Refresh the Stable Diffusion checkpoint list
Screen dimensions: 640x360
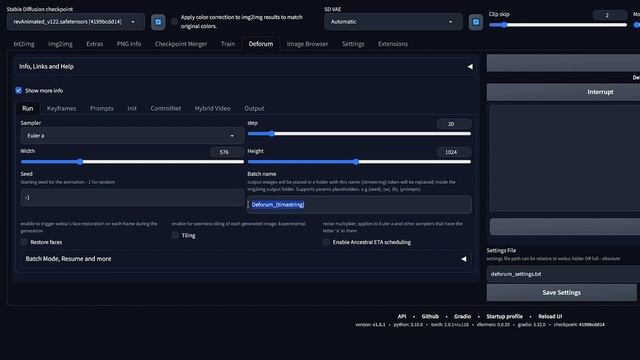[x=158, y=22]
